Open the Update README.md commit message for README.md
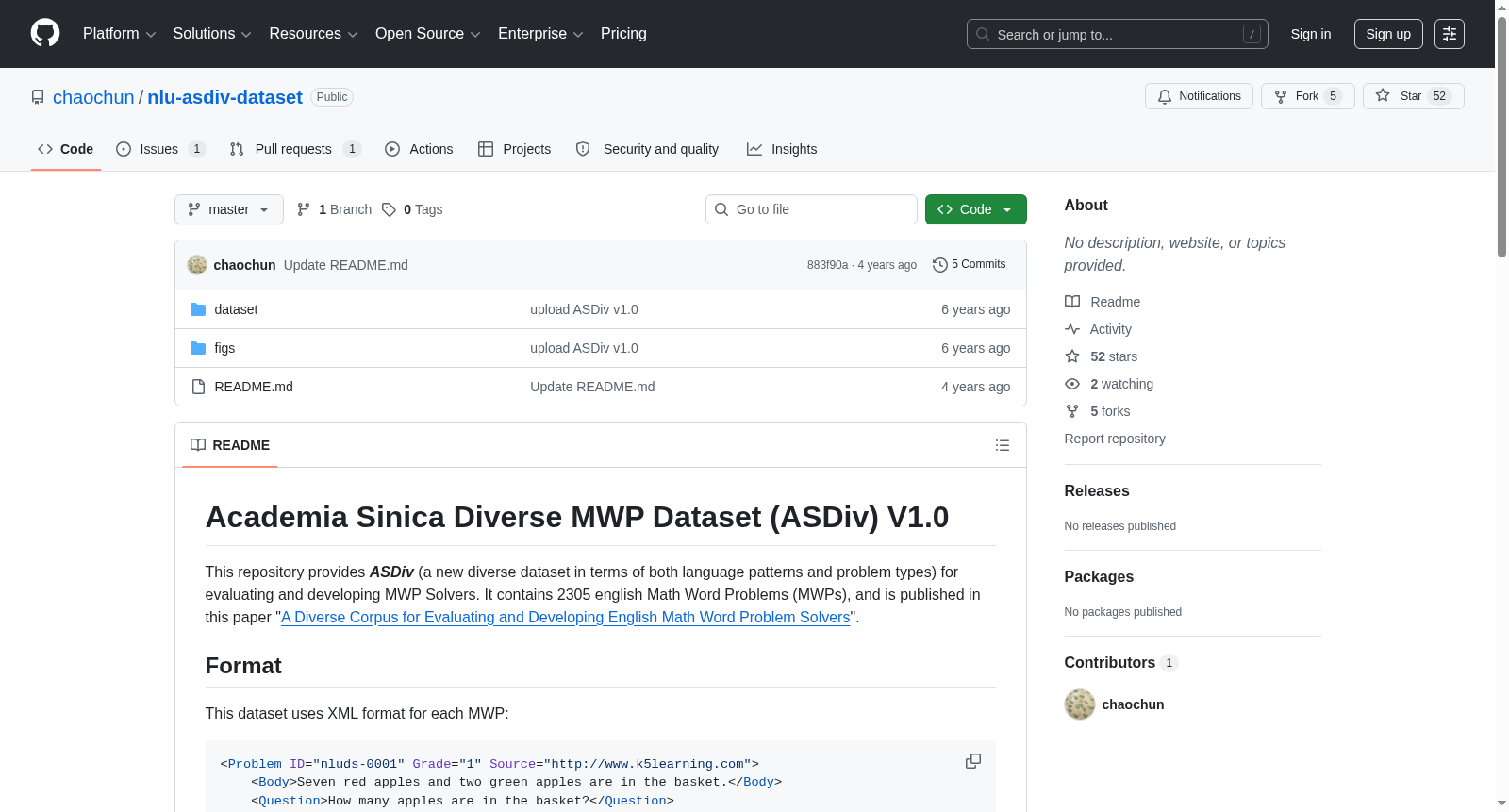1509x812 pixels. (592, 387)
